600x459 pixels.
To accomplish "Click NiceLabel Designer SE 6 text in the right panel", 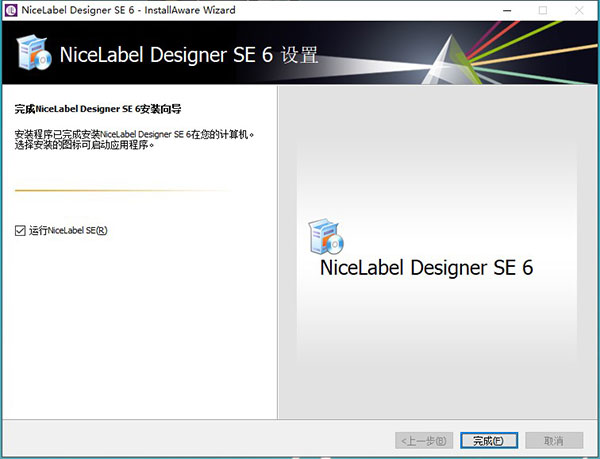I will (x=426, y=267).
